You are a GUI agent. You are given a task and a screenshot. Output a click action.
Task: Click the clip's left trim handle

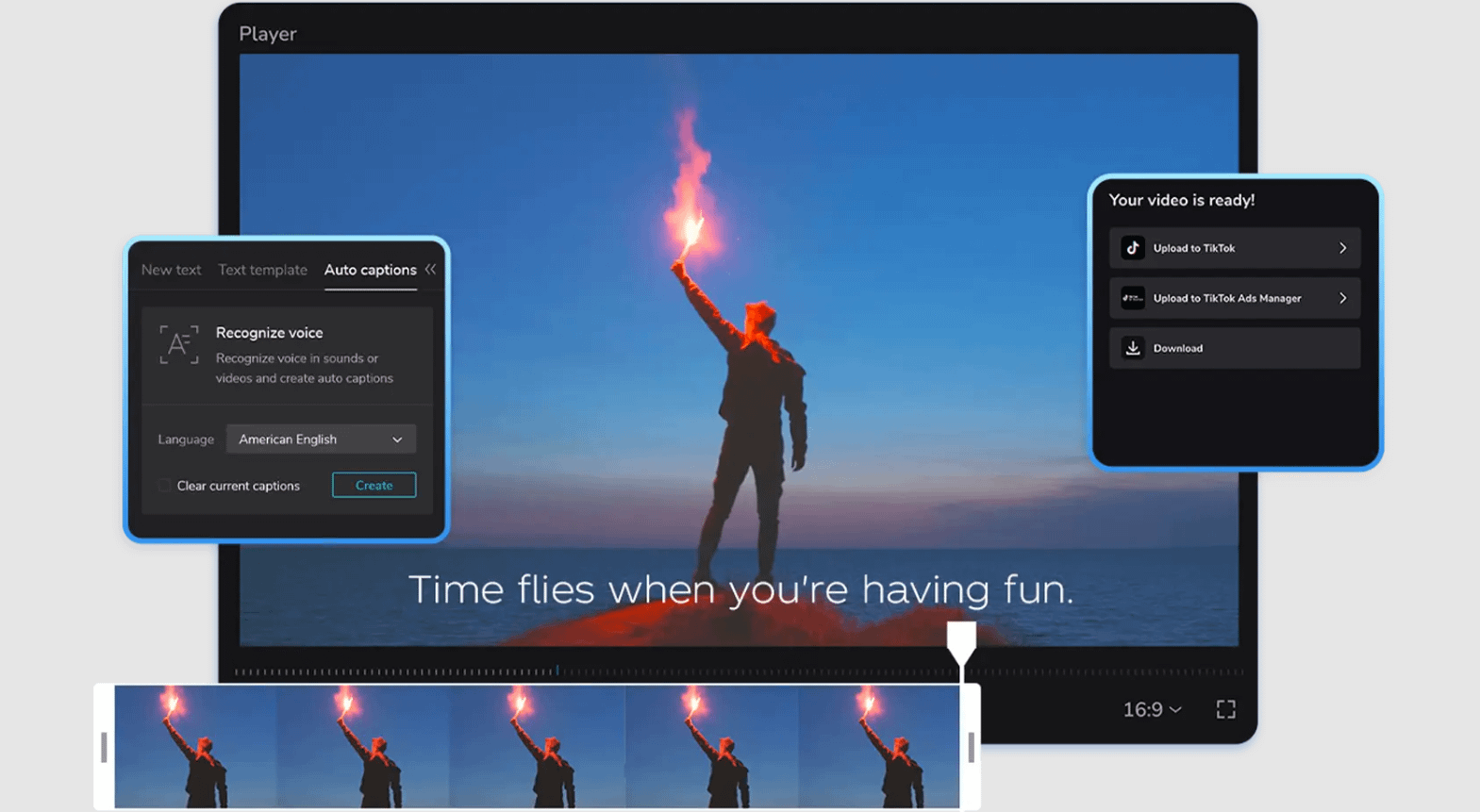pos(104,747)
